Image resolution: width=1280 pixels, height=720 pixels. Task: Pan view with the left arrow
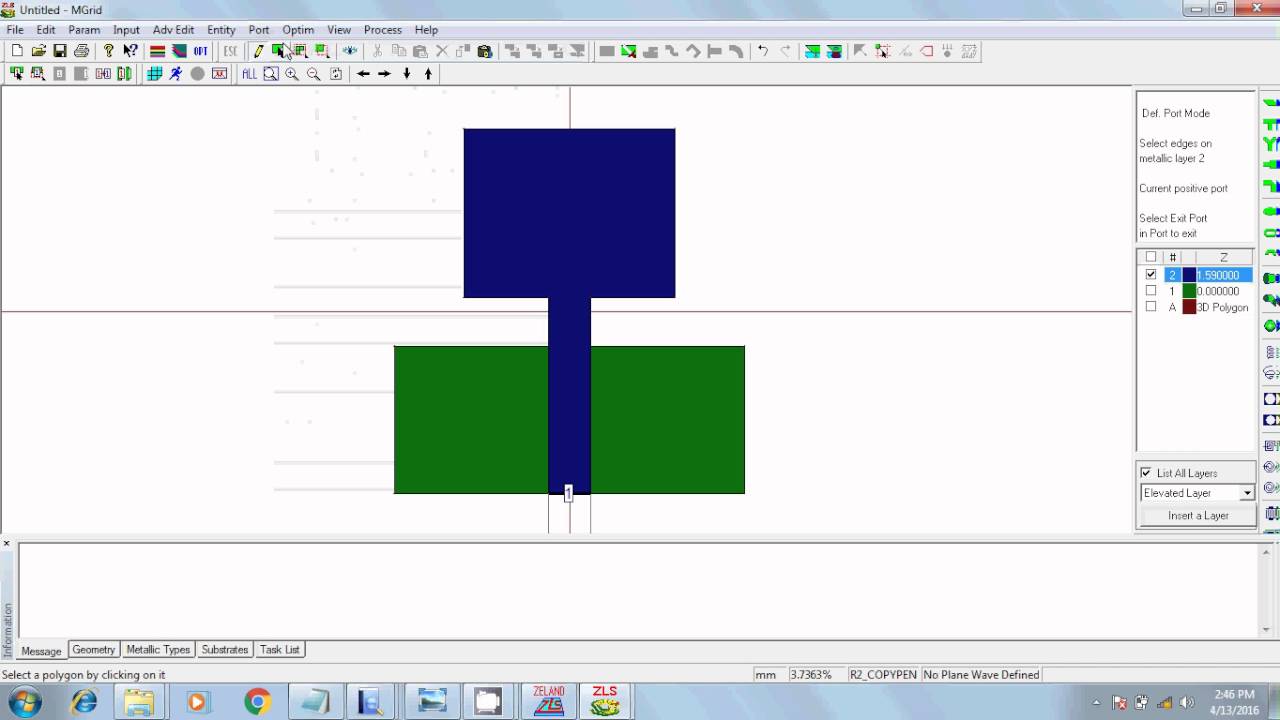coord(363,74)
